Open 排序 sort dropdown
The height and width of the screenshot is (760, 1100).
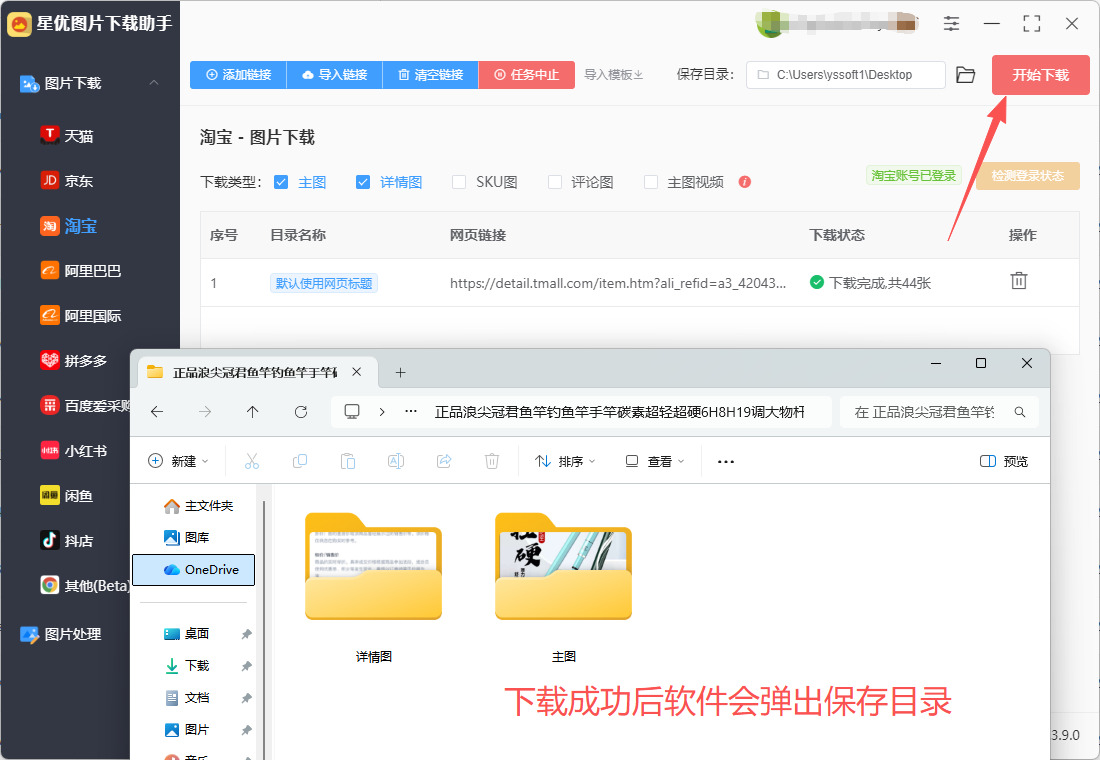click(x=565, y=461)
